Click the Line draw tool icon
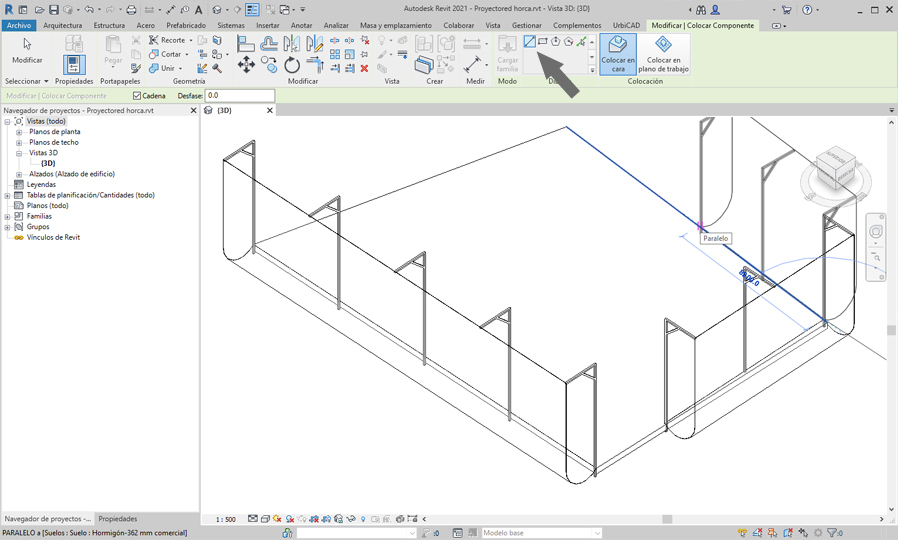The height and width of the screenshot is (540, 898). point(530,42)
